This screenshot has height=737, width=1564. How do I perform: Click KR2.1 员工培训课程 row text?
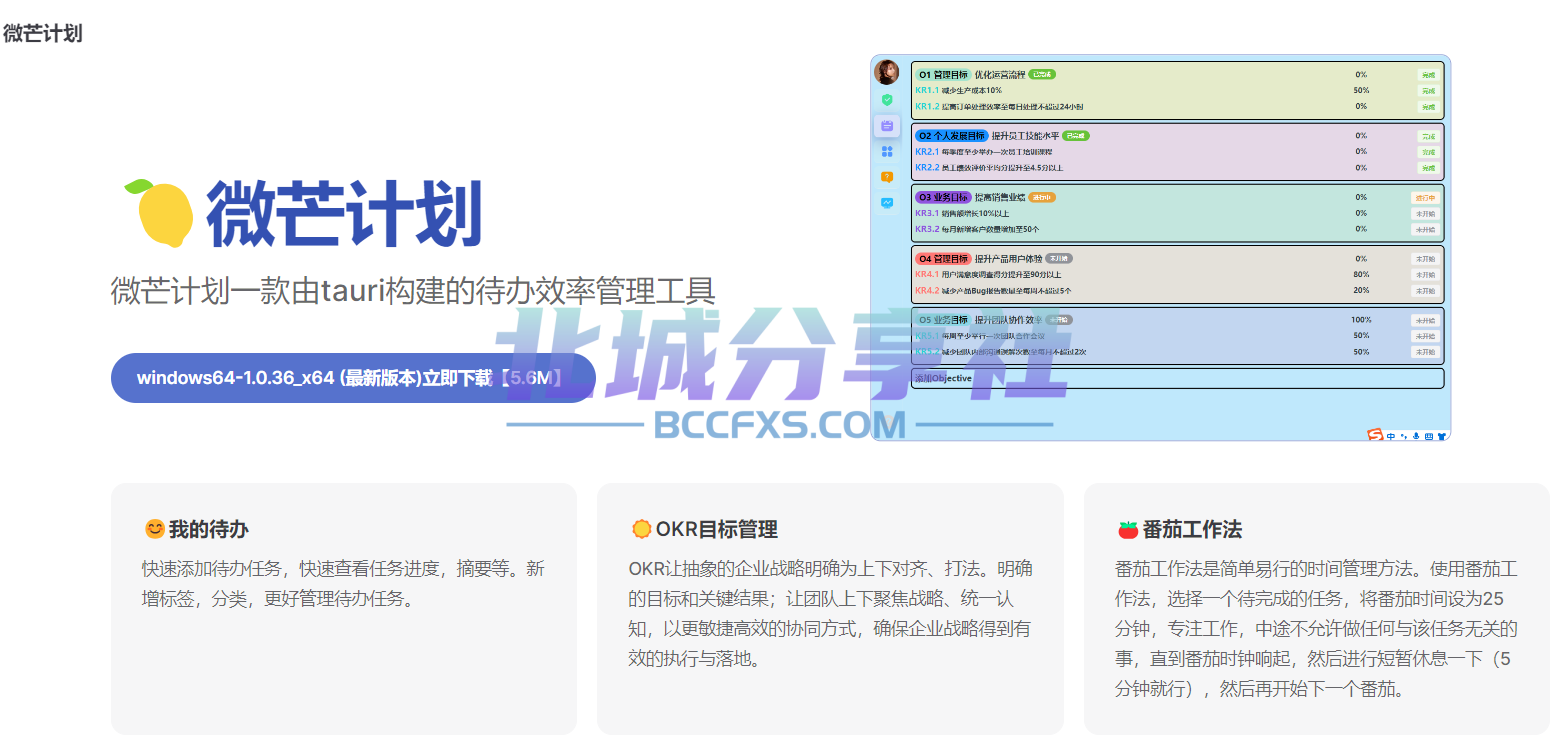coord(983,152)
